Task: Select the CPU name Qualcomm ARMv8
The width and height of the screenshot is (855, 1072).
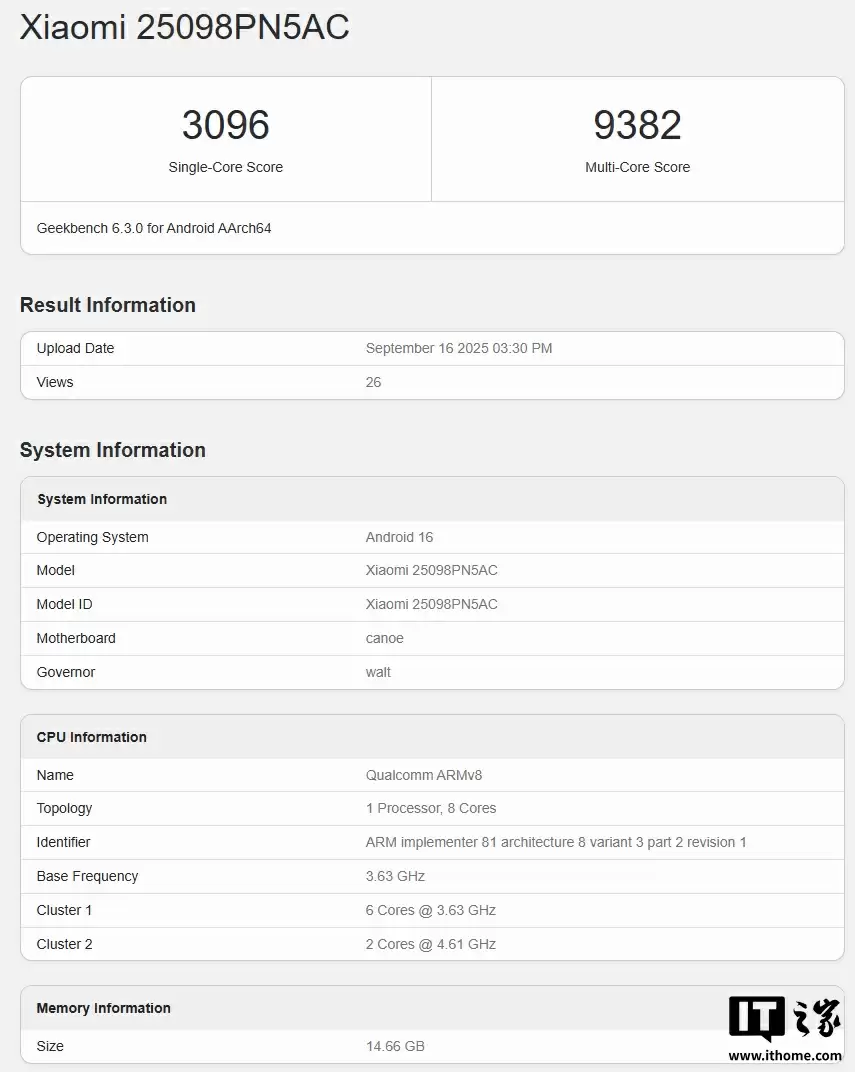Action: [424, 775]
